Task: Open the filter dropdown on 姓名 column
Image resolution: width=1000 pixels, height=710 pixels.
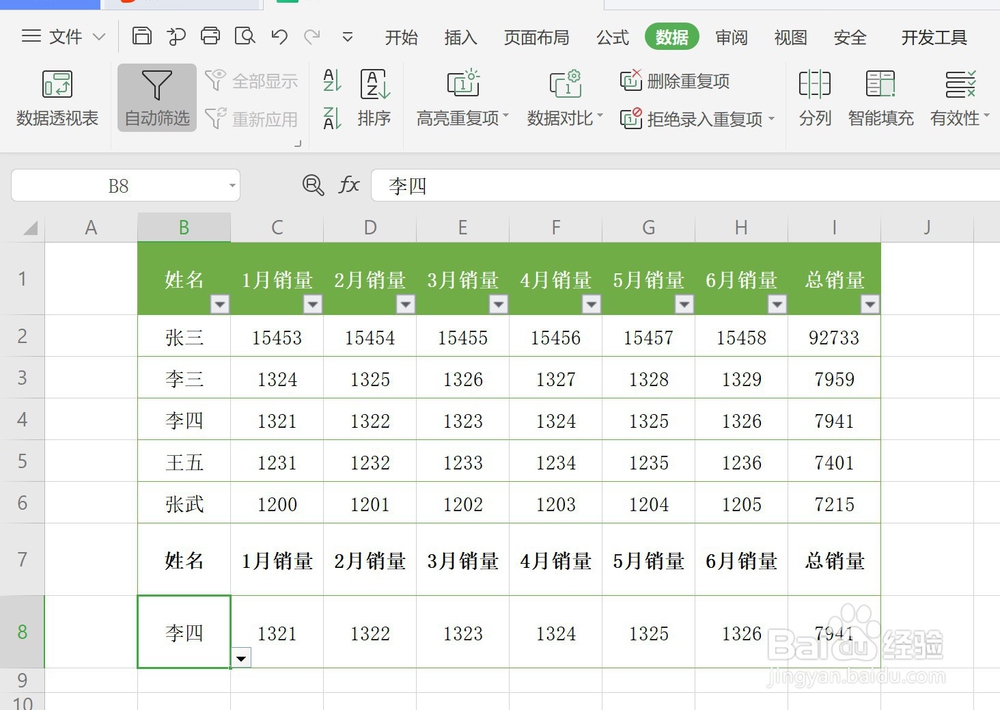Action: (x=221, y=304)
